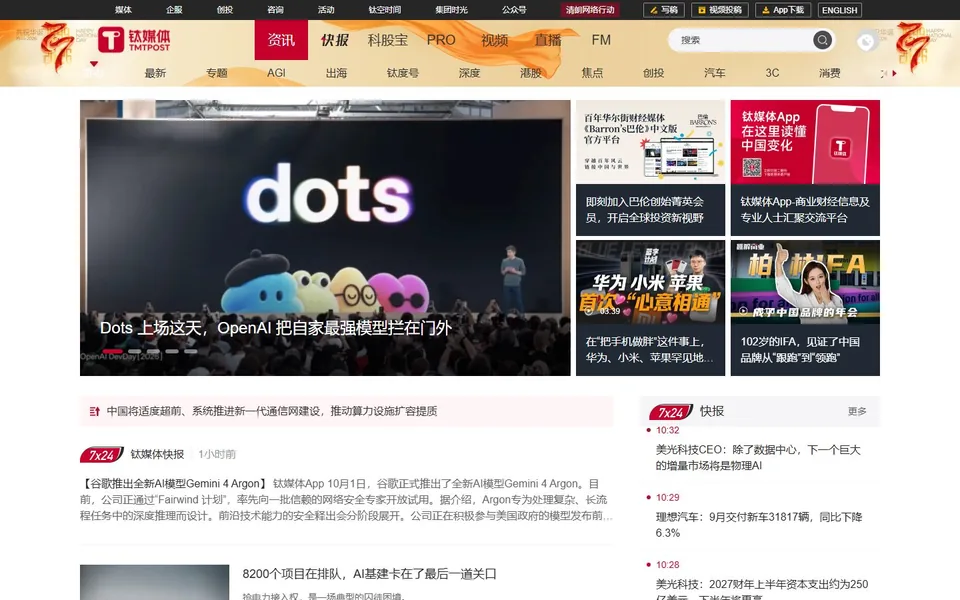This screenshot has height=600, width=960.
Task: Select the last carousel indicator dash
Action: click(191, 351)
